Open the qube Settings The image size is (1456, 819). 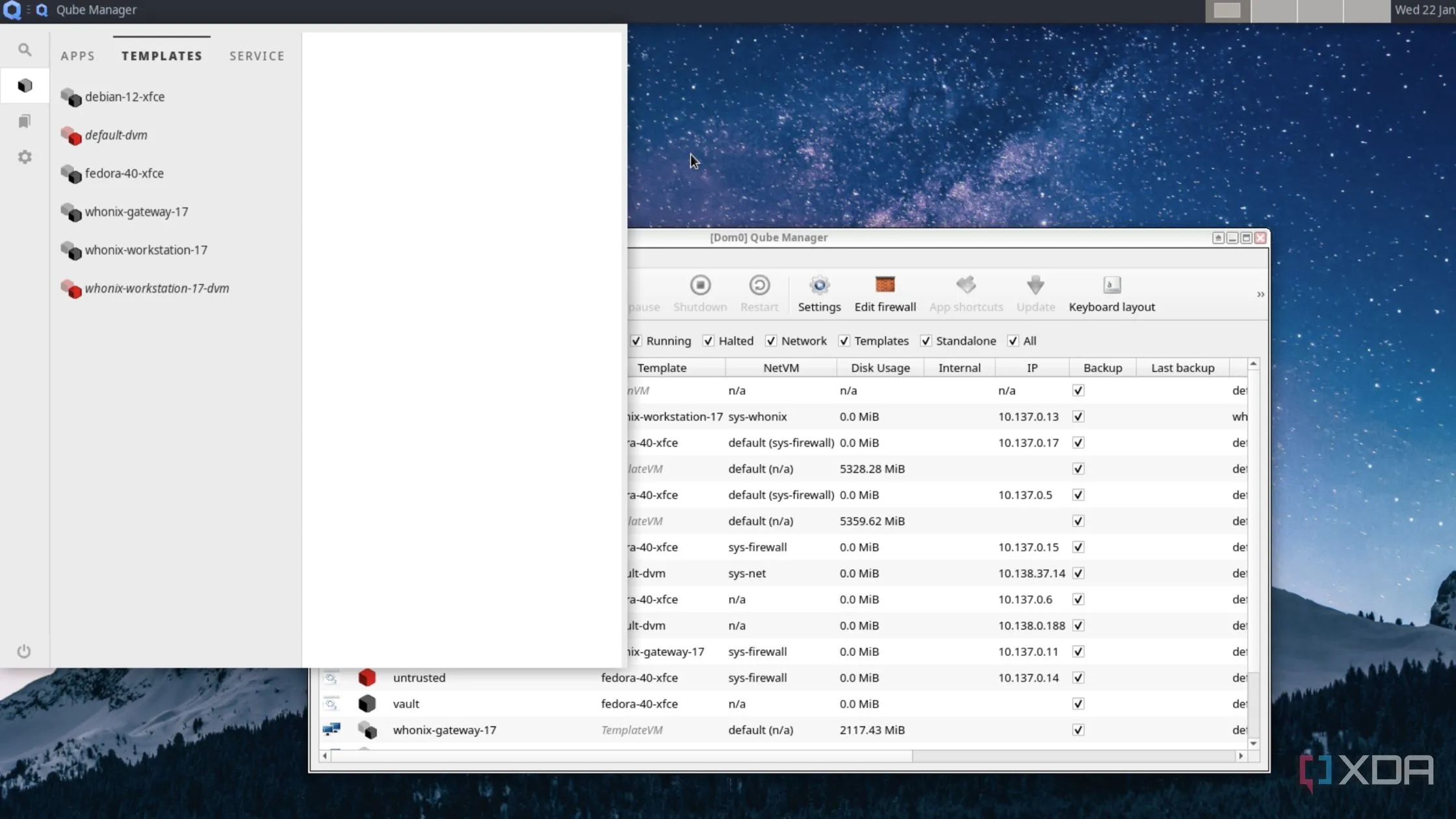tap(818, 292)
